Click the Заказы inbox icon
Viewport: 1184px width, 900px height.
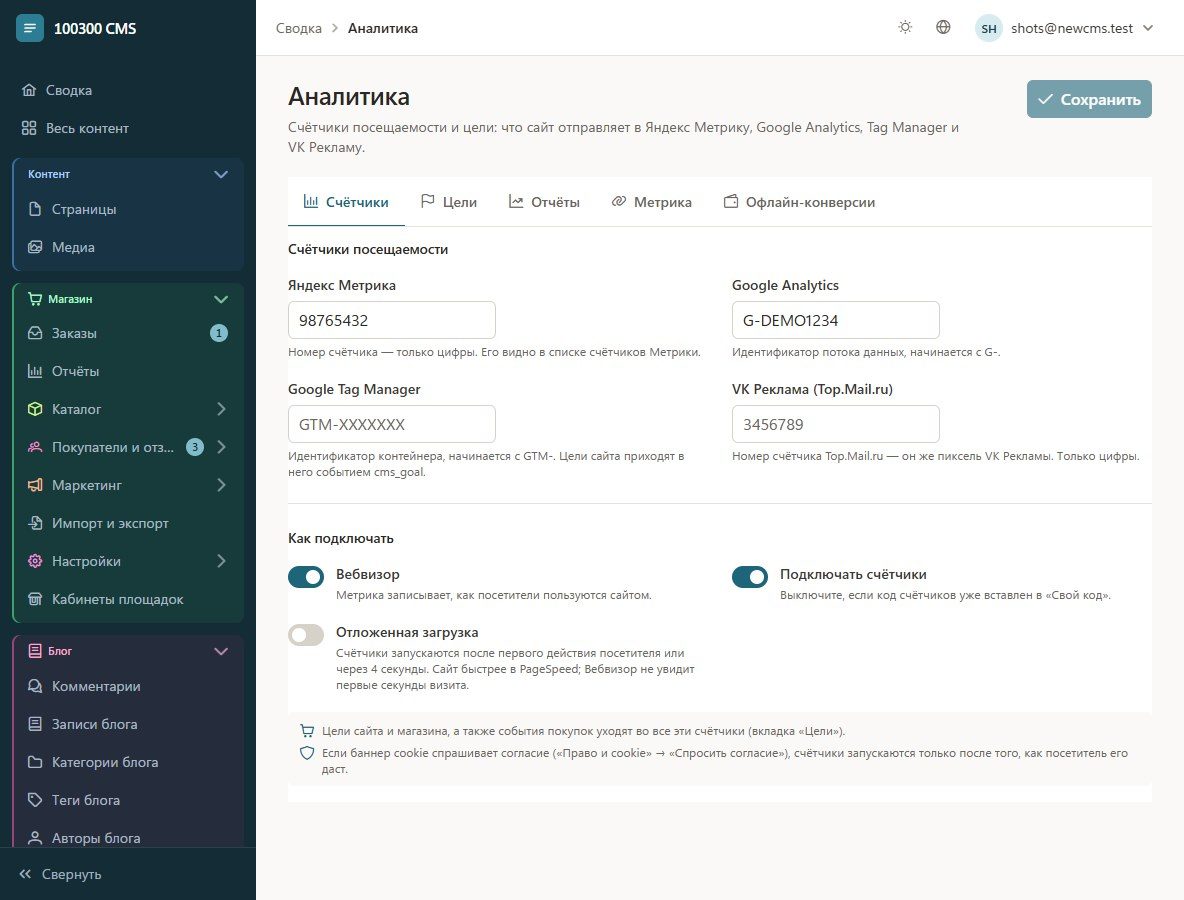pyautogui.click(x=35, y=333)
